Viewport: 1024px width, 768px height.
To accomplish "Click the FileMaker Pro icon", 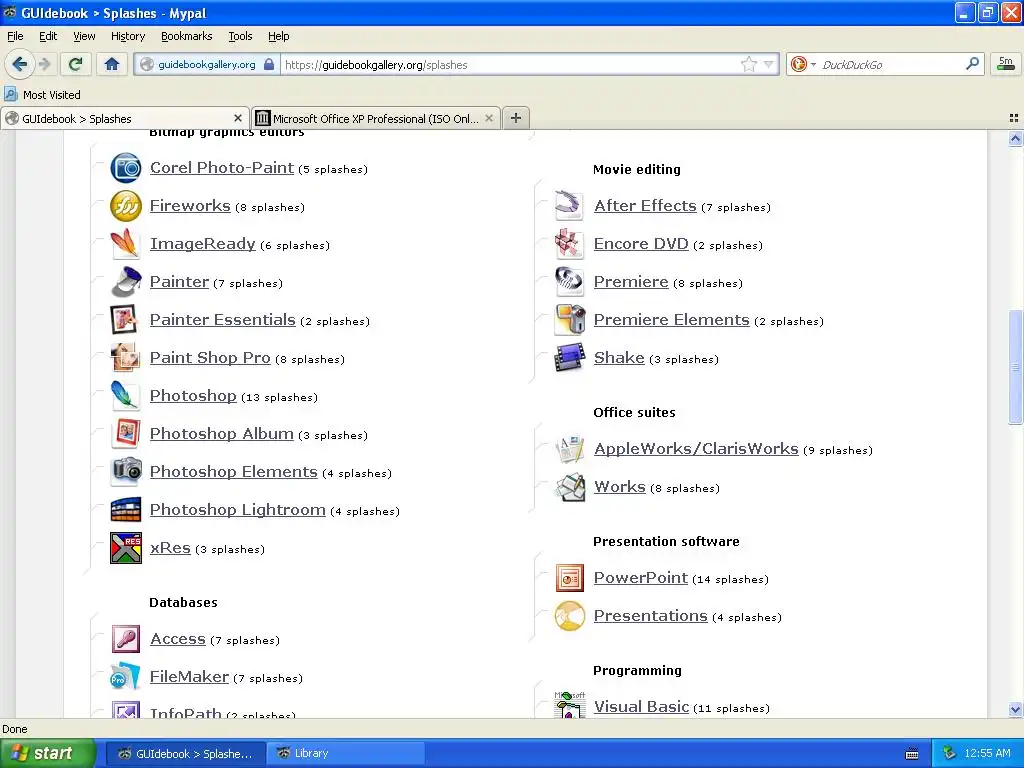I will pos(125,676).
